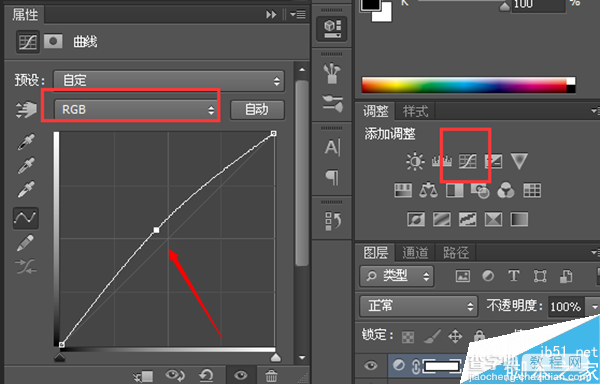Add a Selective Color adjustment

[x=493, y=220]
